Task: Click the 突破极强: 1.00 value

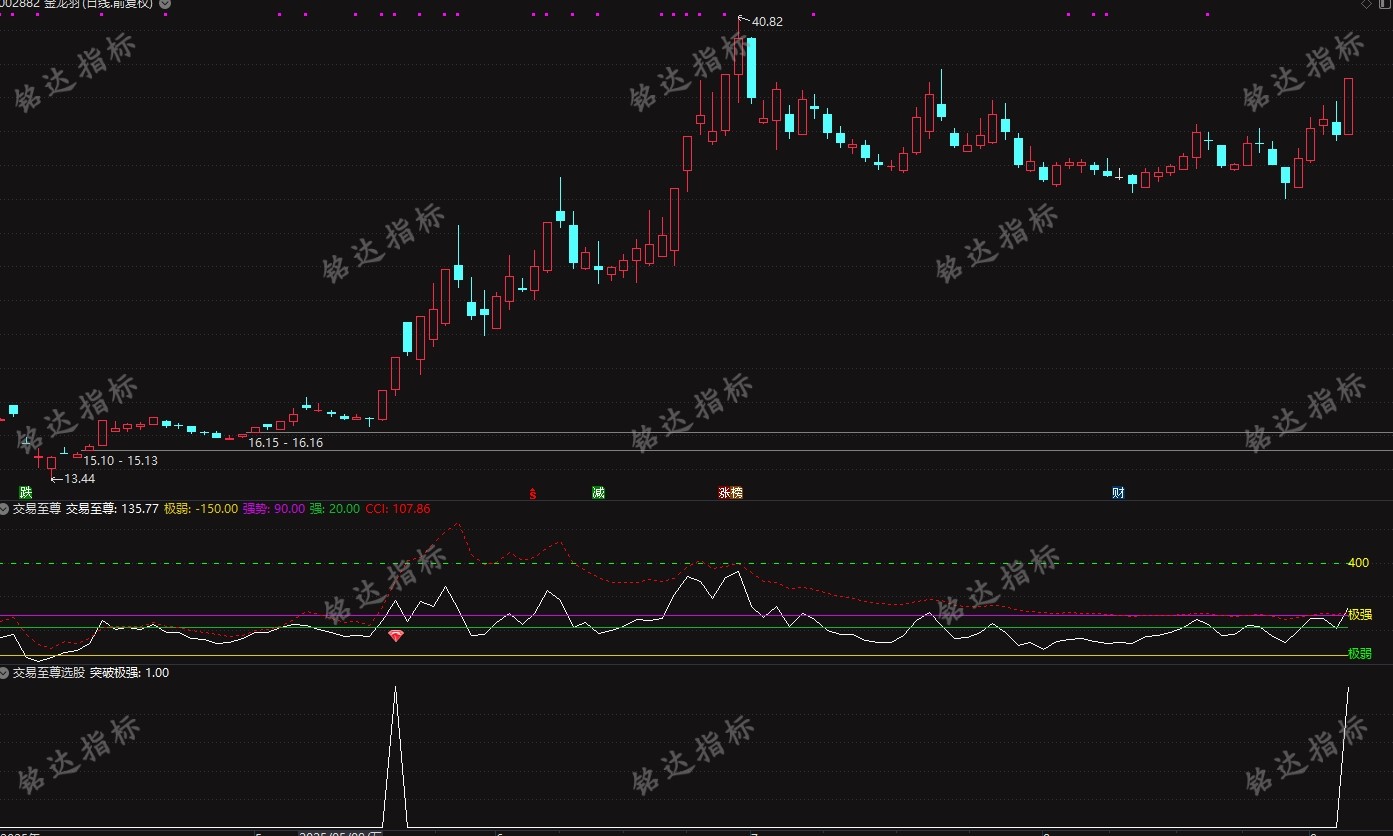Action: pyautogui.click(x=129, y=673)
